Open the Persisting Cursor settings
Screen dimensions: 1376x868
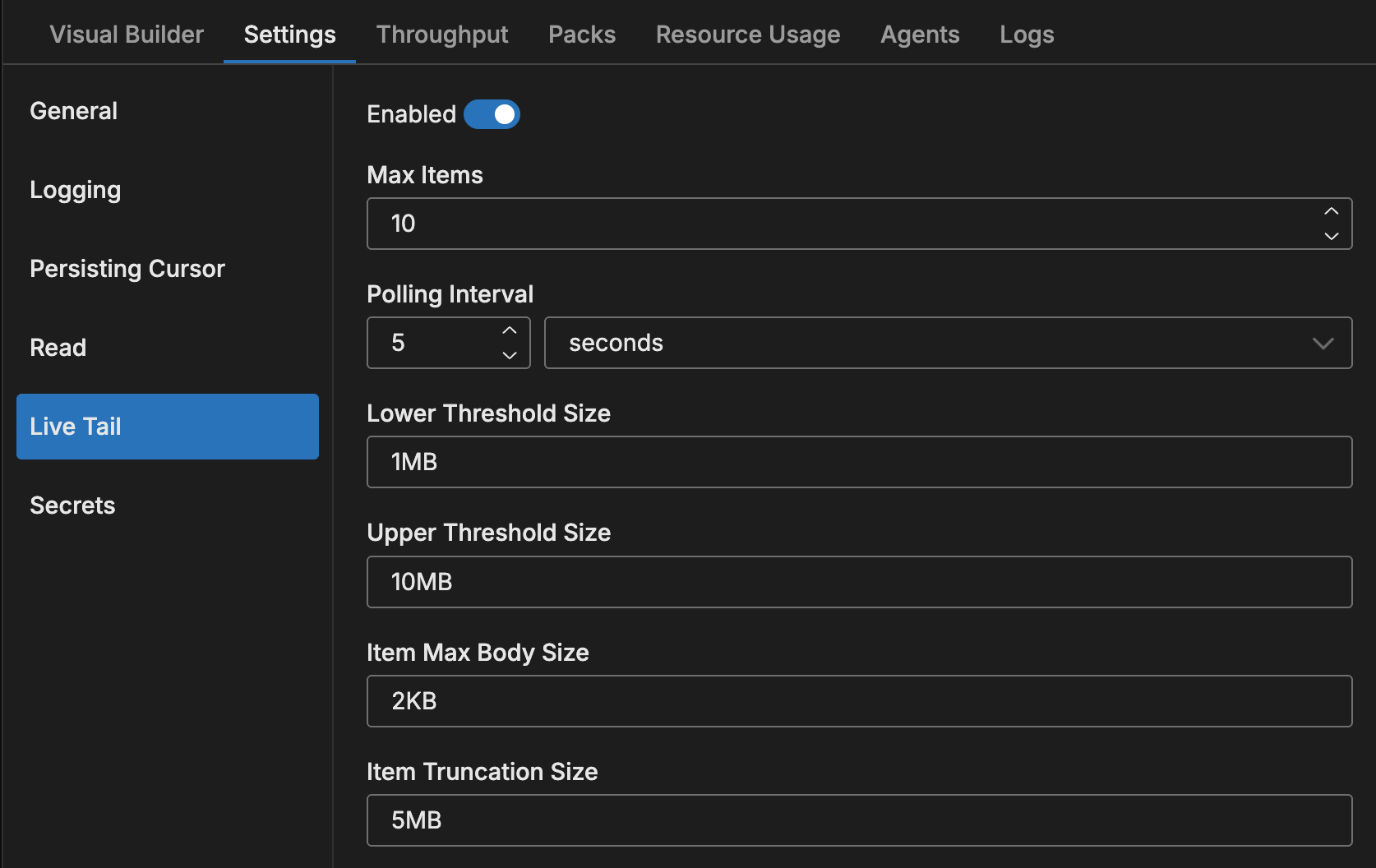tap(127, 268)
